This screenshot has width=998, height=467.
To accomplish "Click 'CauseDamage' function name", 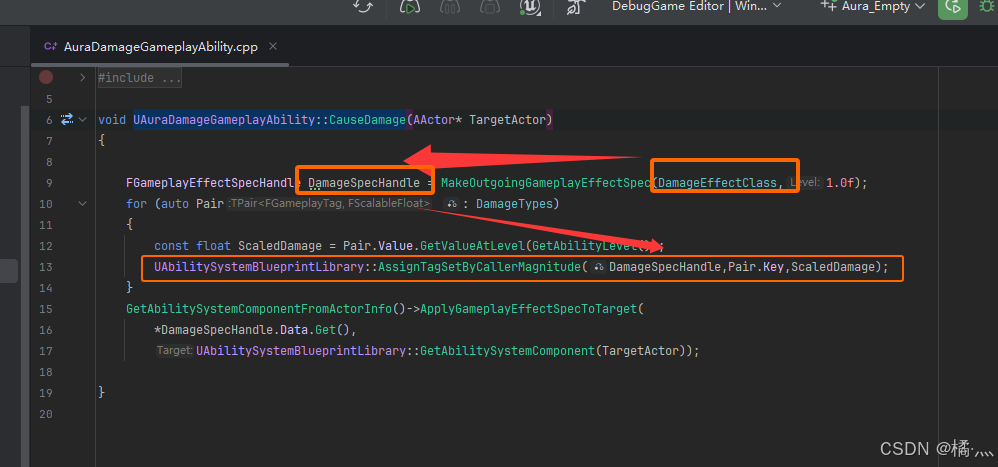I will (x=367, y=120).
